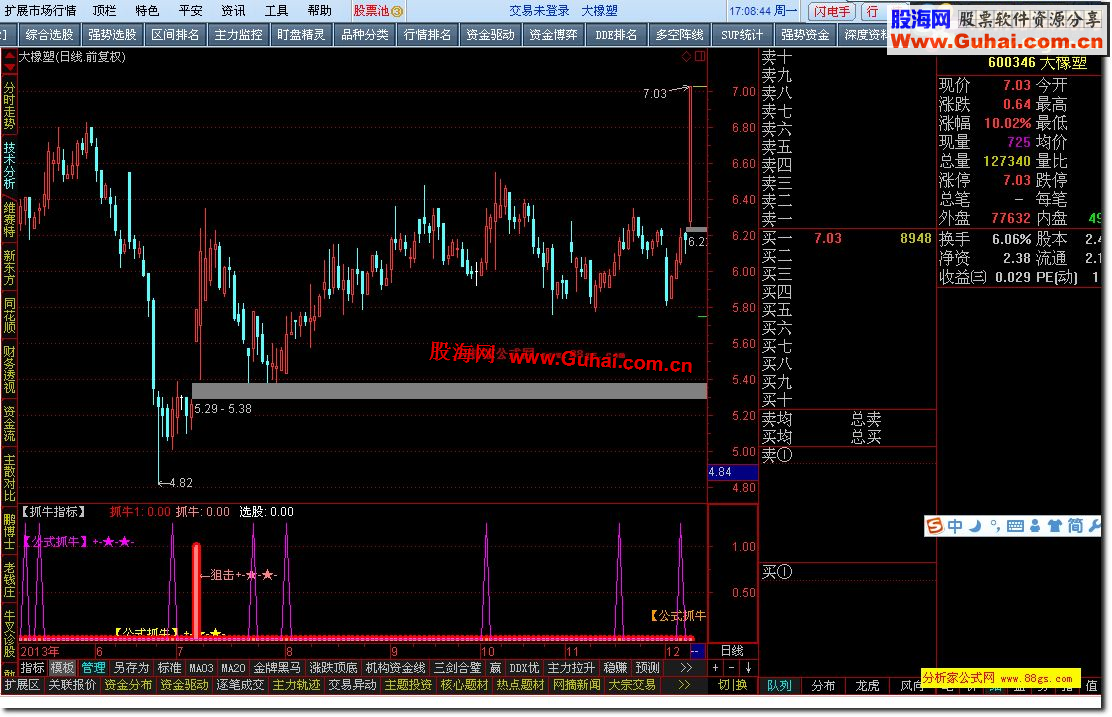Viewport: 1112px width, 717px height.
Task: Toggle Sogou 简 simplified/traditional character mode
Action: click(1075, 526)
